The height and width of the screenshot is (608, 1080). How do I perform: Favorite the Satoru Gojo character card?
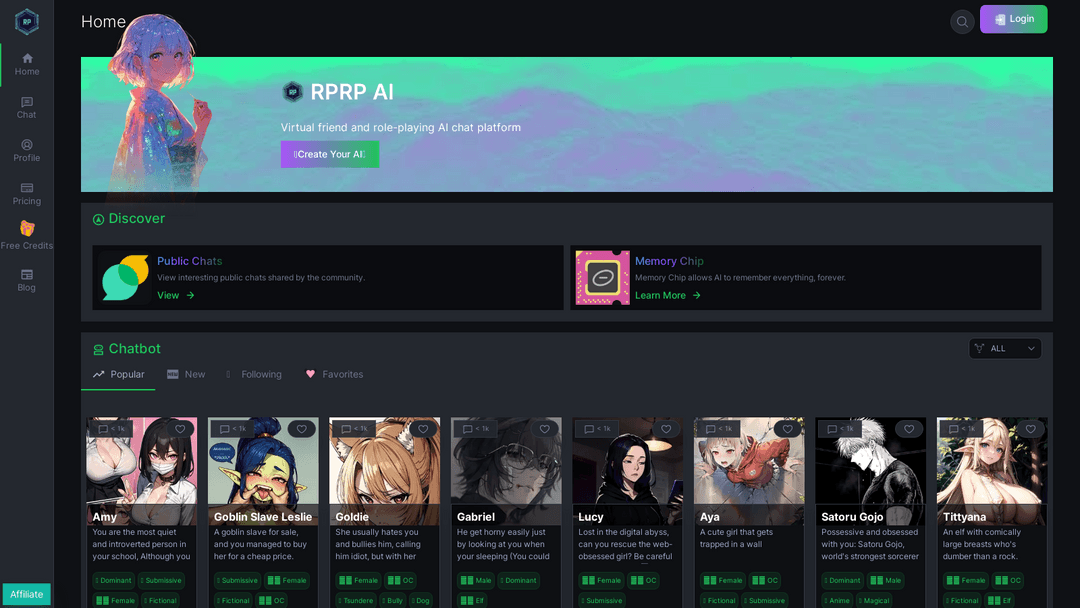(909, 428)
